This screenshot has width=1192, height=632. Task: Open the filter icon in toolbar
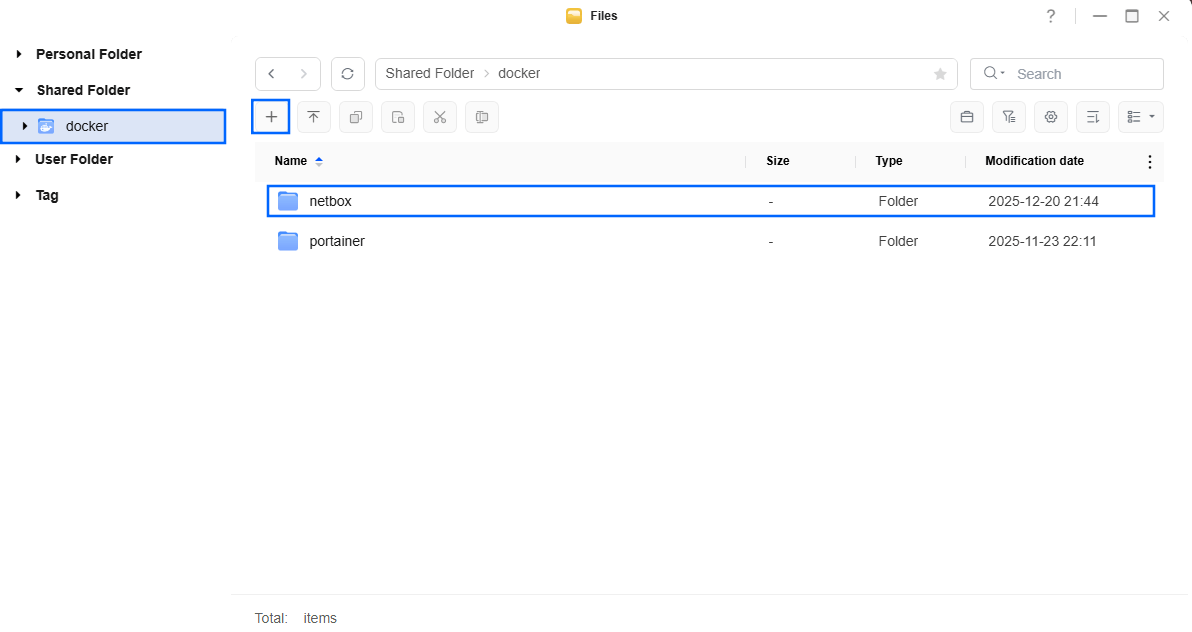(1008, 117)
